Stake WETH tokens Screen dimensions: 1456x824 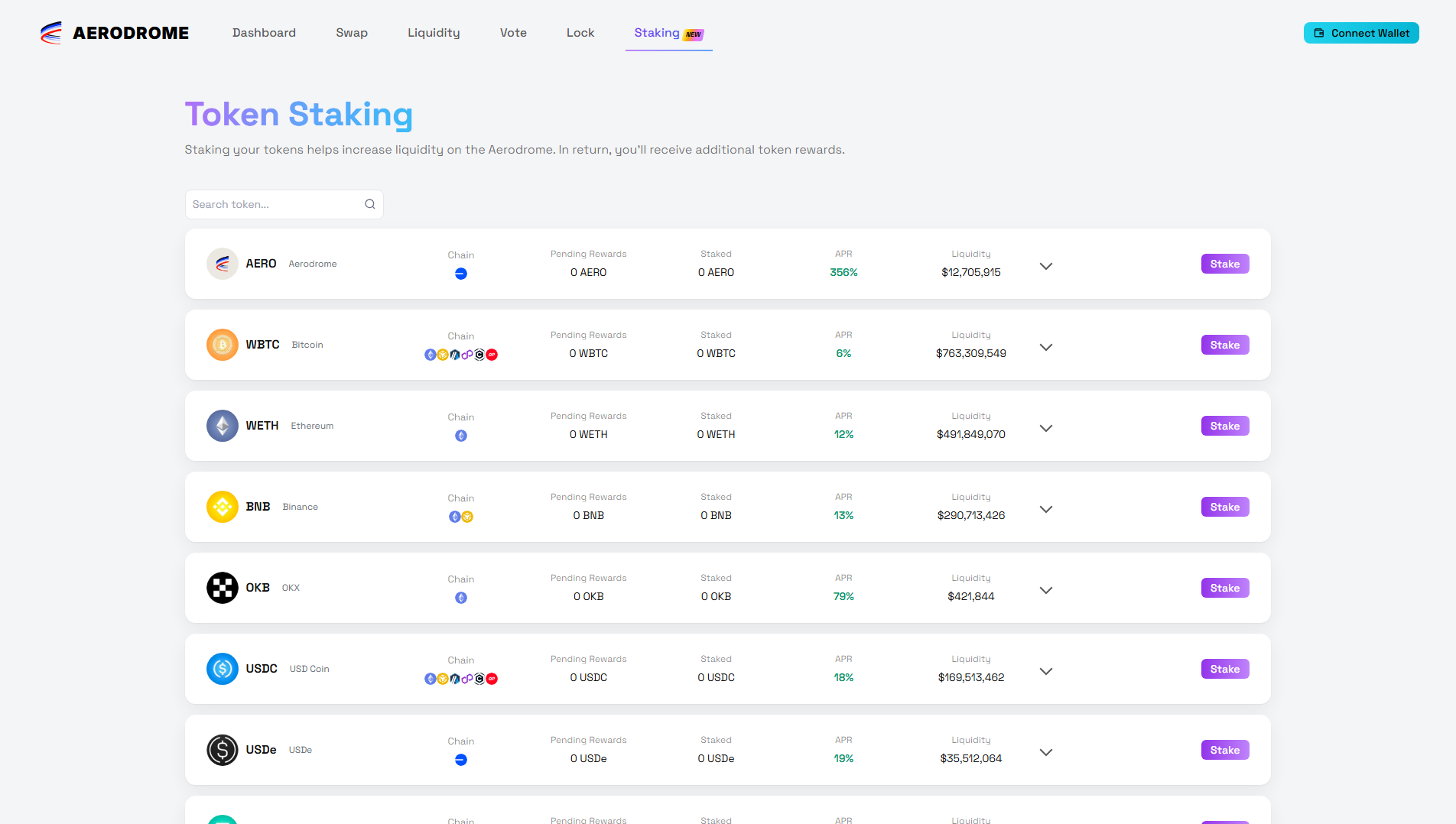tap(1225, 426)
